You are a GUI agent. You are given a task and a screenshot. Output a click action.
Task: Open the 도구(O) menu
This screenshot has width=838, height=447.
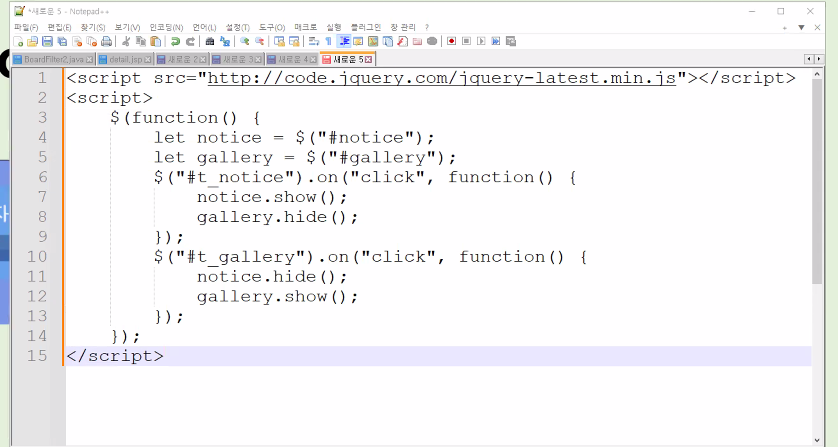coord(272,27)
